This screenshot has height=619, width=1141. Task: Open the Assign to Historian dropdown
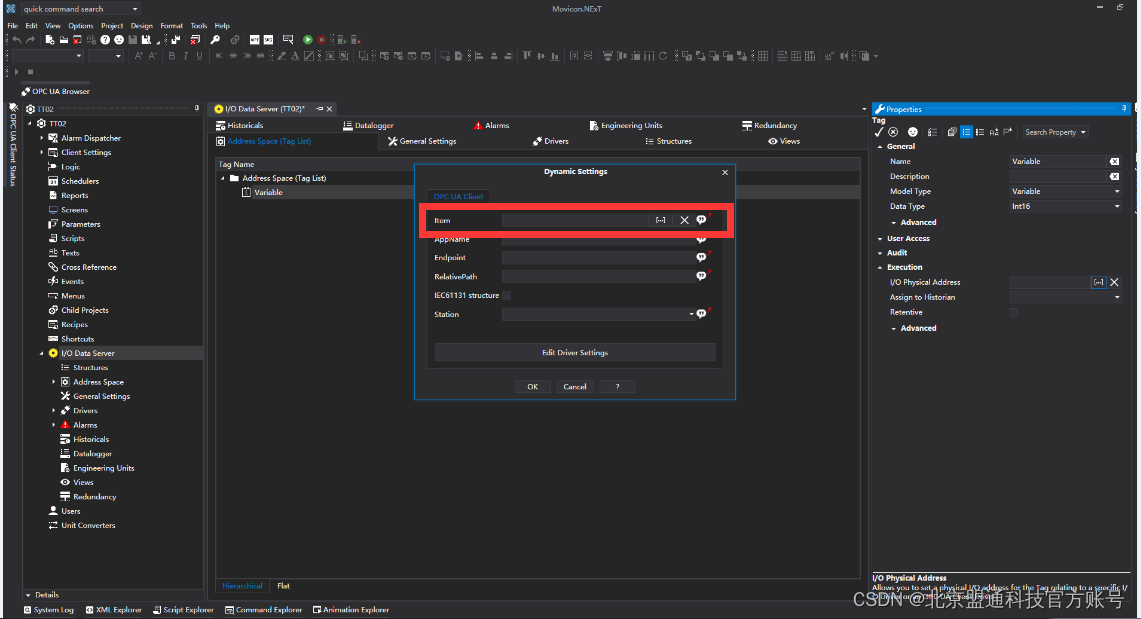(x=1117, y=297)
